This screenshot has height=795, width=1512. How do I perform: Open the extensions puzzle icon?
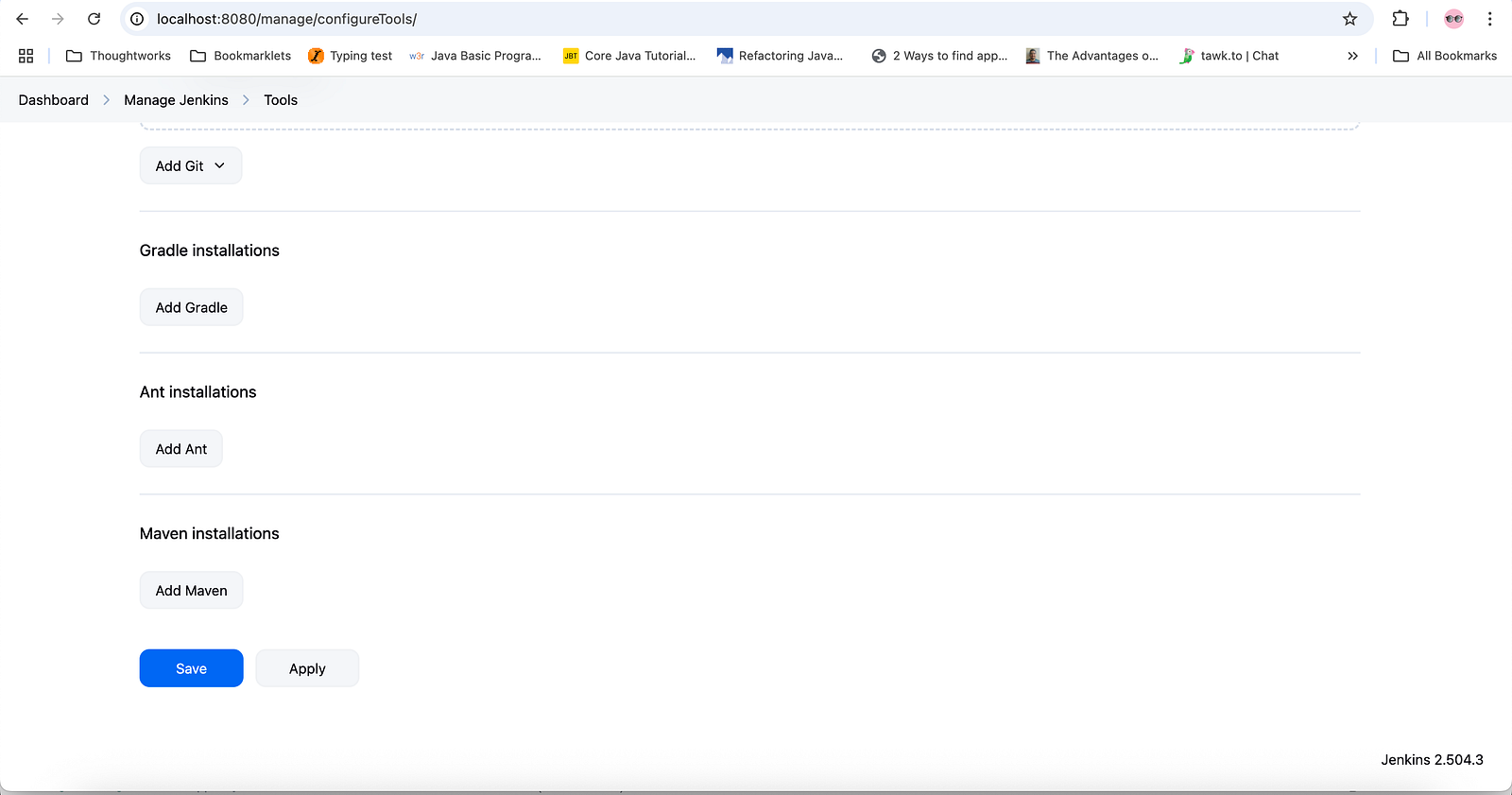point(1400,19)
